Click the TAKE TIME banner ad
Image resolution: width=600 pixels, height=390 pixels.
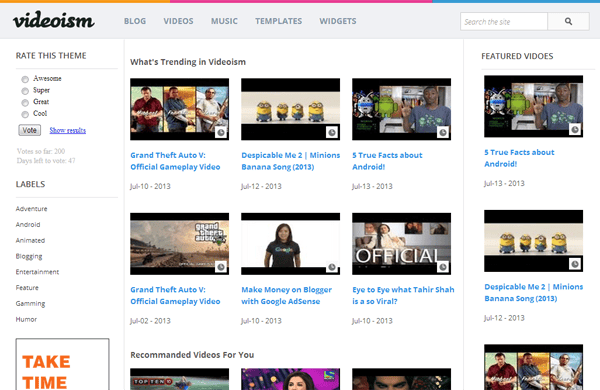(62, 364)
